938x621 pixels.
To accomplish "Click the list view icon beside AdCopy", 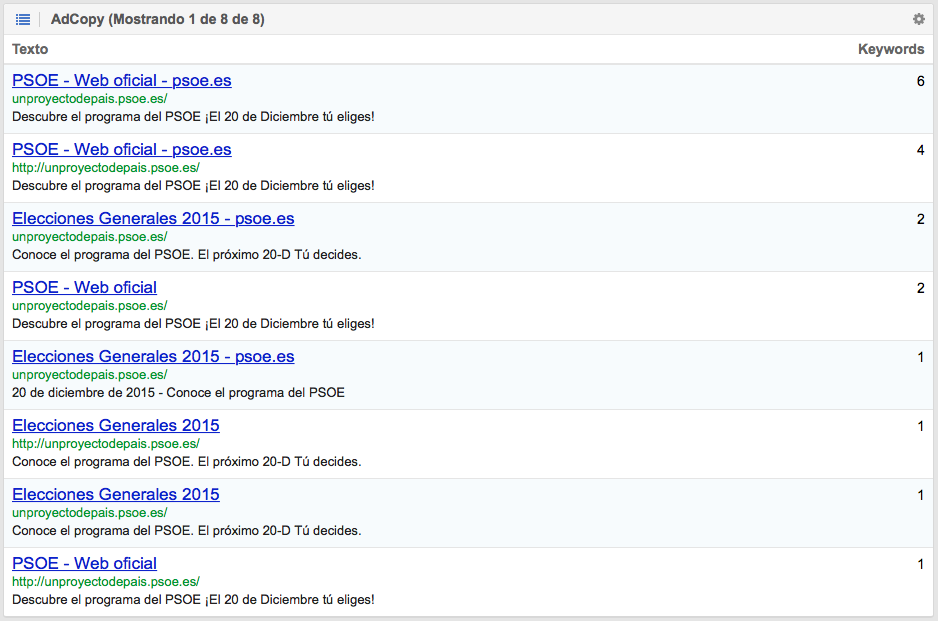I will coord(23,20).
